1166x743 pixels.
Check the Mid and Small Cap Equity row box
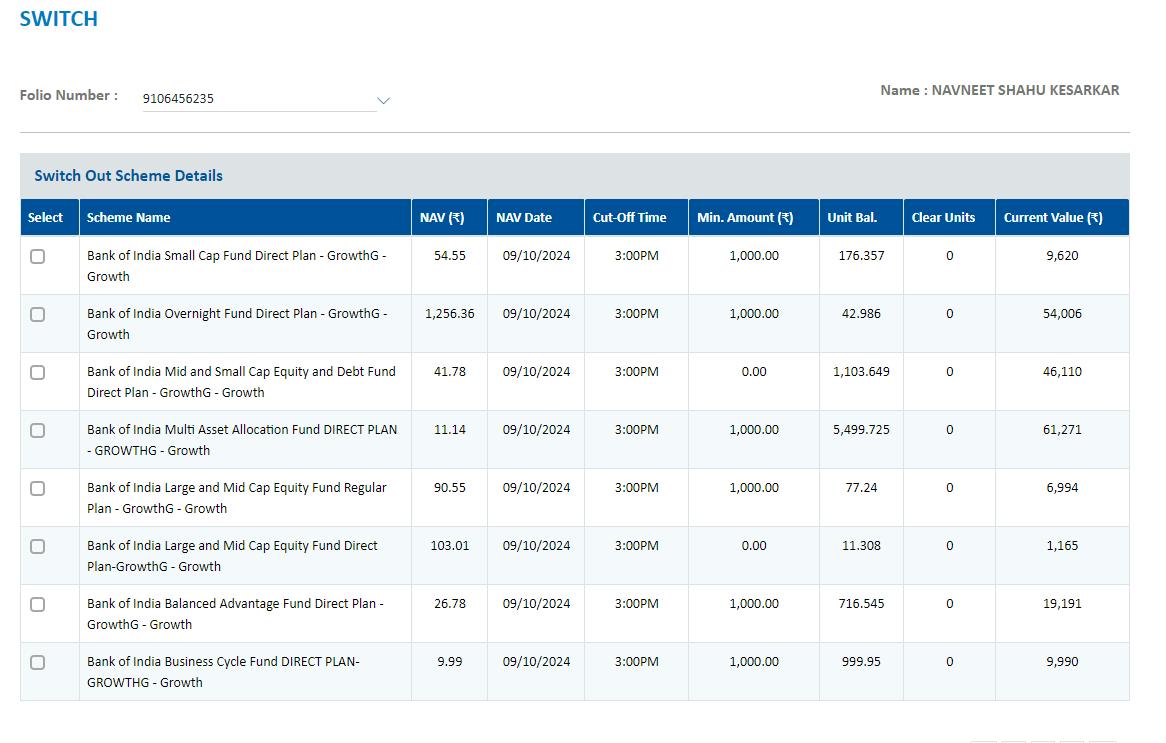click(37, 373)
